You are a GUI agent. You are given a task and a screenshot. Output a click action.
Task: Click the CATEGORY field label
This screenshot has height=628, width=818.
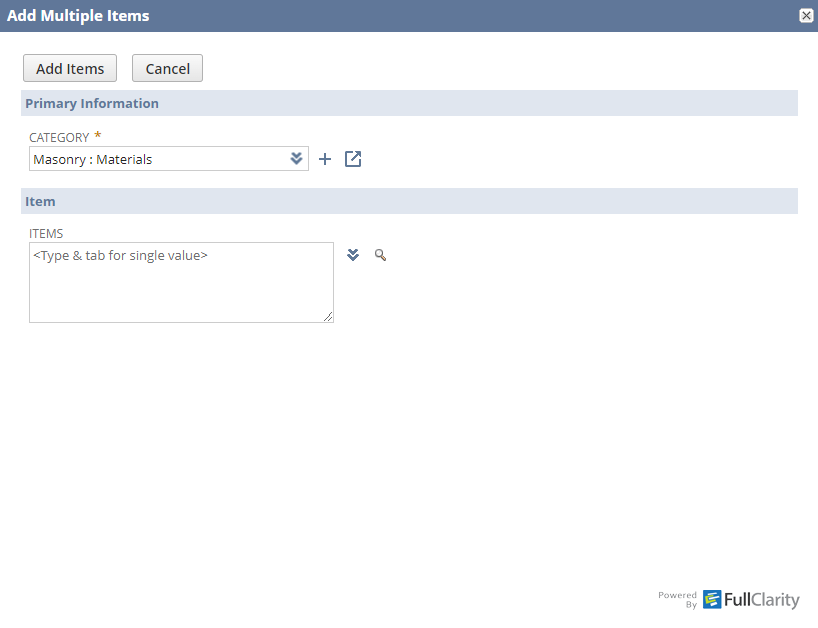click(x=59, y=138)
